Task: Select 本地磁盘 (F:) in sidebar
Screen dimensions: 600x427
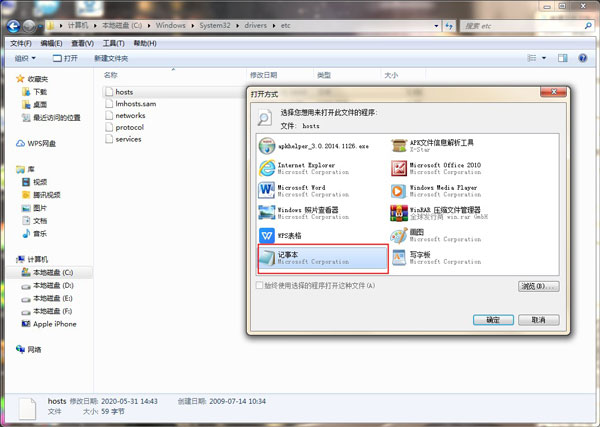Action: tap(47, 311)
